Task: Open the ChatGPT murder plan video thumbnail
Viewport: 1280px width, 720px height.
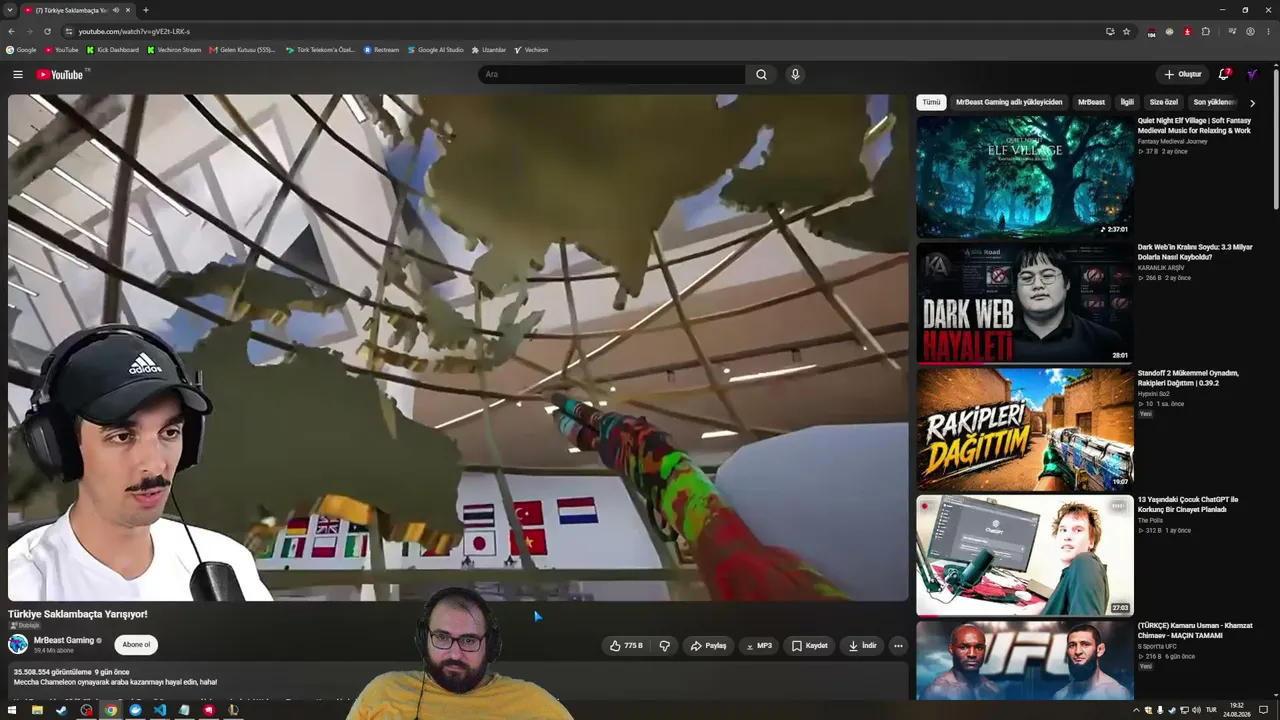Action: pos(1025,555)
